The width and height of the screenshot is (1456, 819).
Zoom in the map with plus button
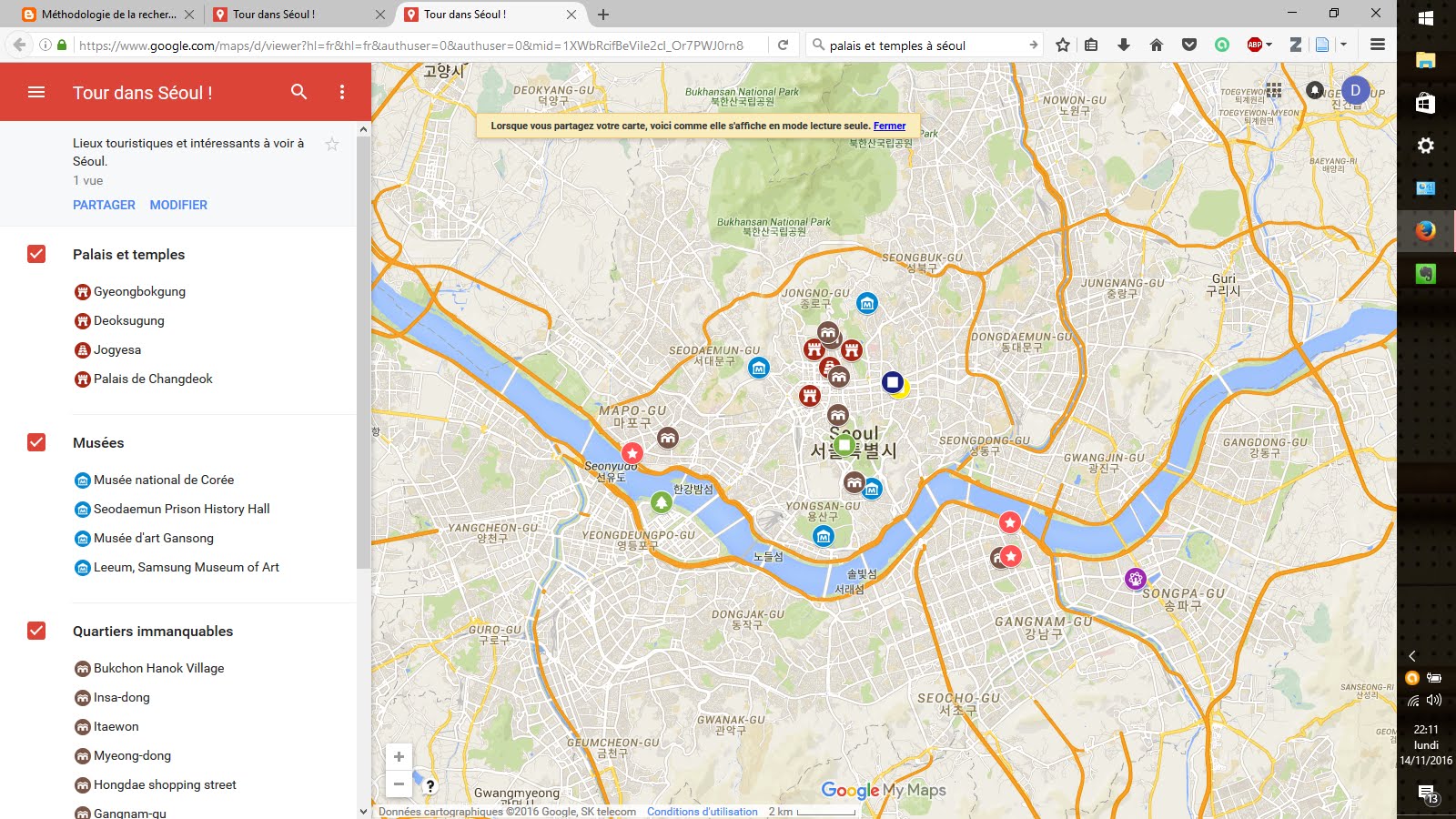point(399,756)
